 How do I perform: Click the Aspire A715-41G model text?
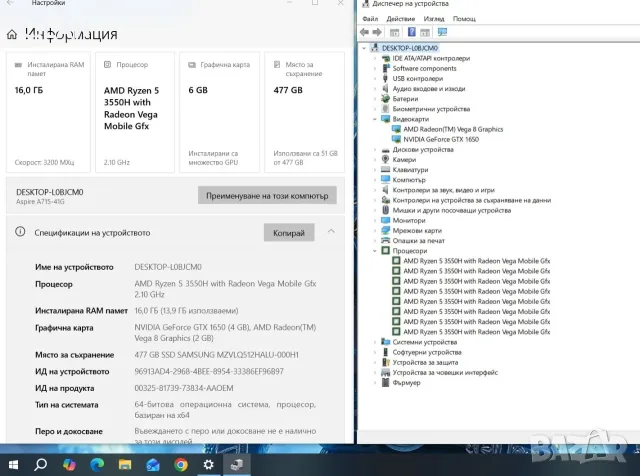click(40, 202)
